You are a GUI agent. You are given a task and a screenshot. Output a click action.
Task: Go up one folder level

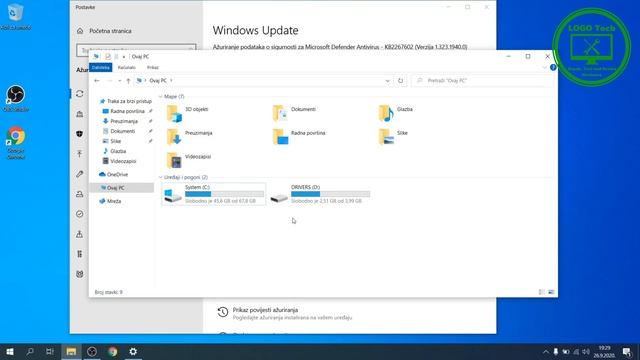click(x=128, y=81)
